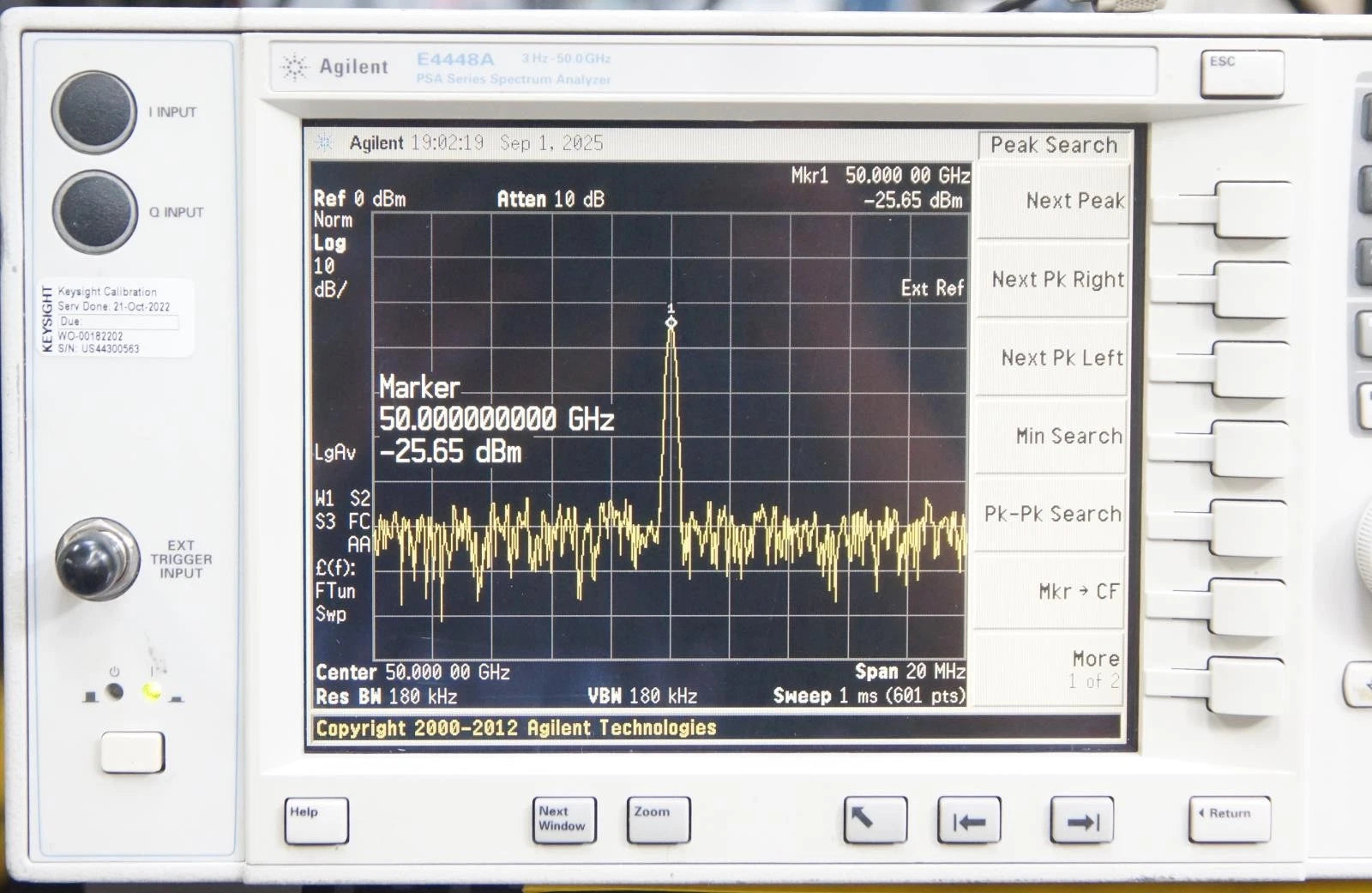Click the Zoom key
The width and height of the screenshot is (1372, 893).
659,820
